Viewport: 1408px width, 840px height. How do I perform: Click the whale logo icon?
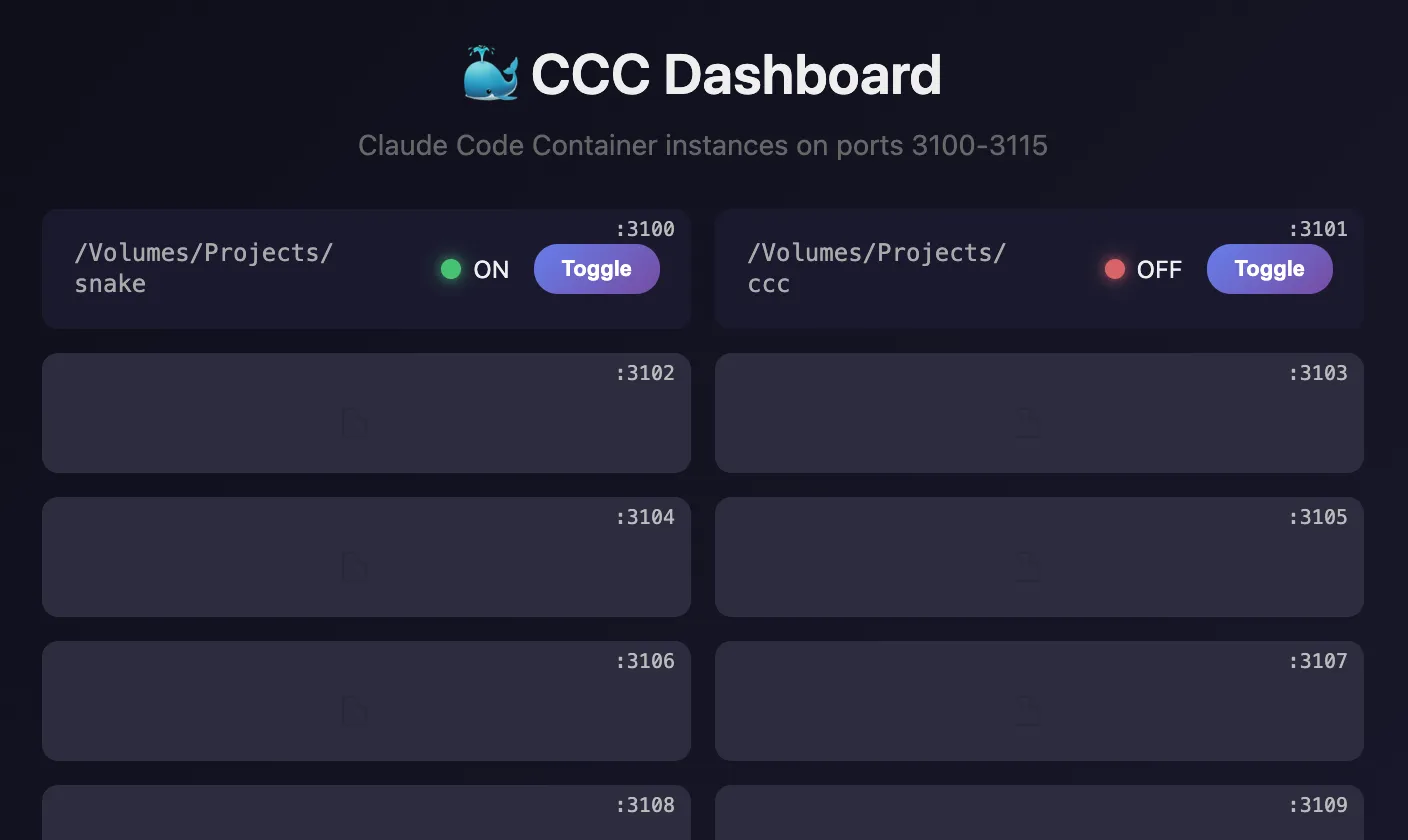click(491, 74)
